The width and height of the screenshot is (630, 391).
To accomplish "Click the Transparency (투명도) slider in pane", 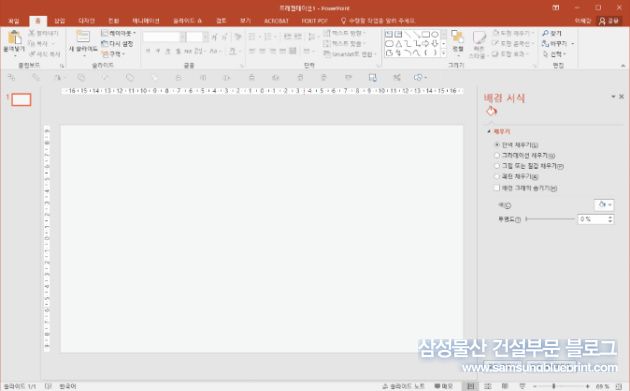I will [x=550, y=219].
